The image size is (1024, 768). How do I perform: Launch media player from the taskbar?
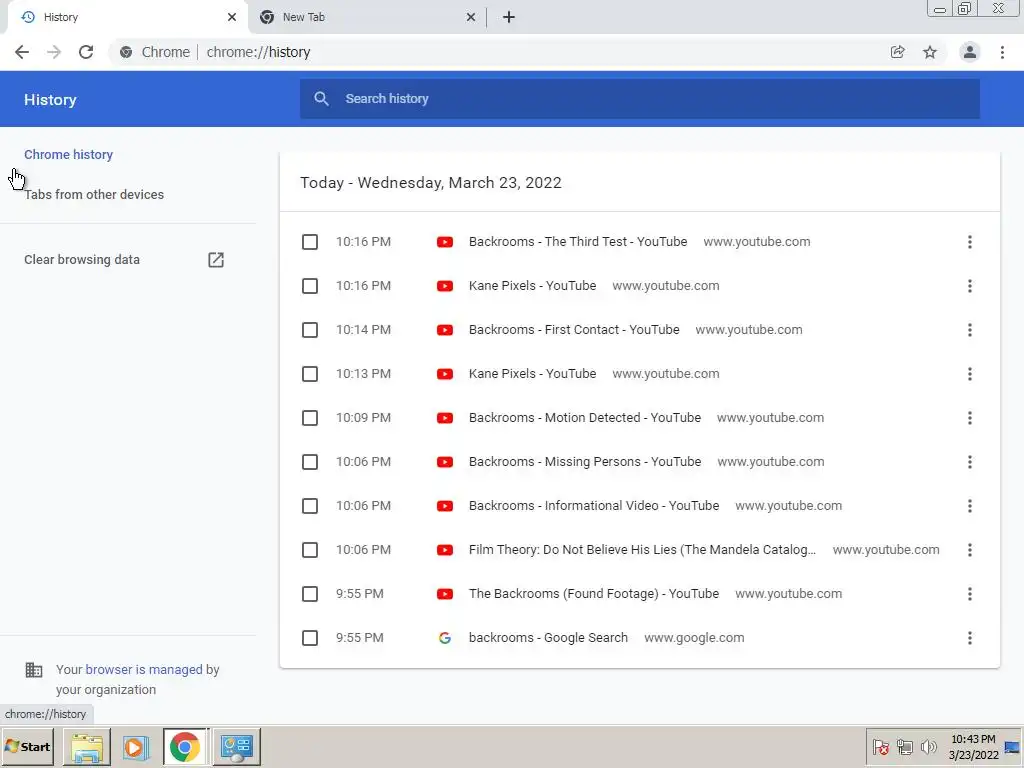136,747
